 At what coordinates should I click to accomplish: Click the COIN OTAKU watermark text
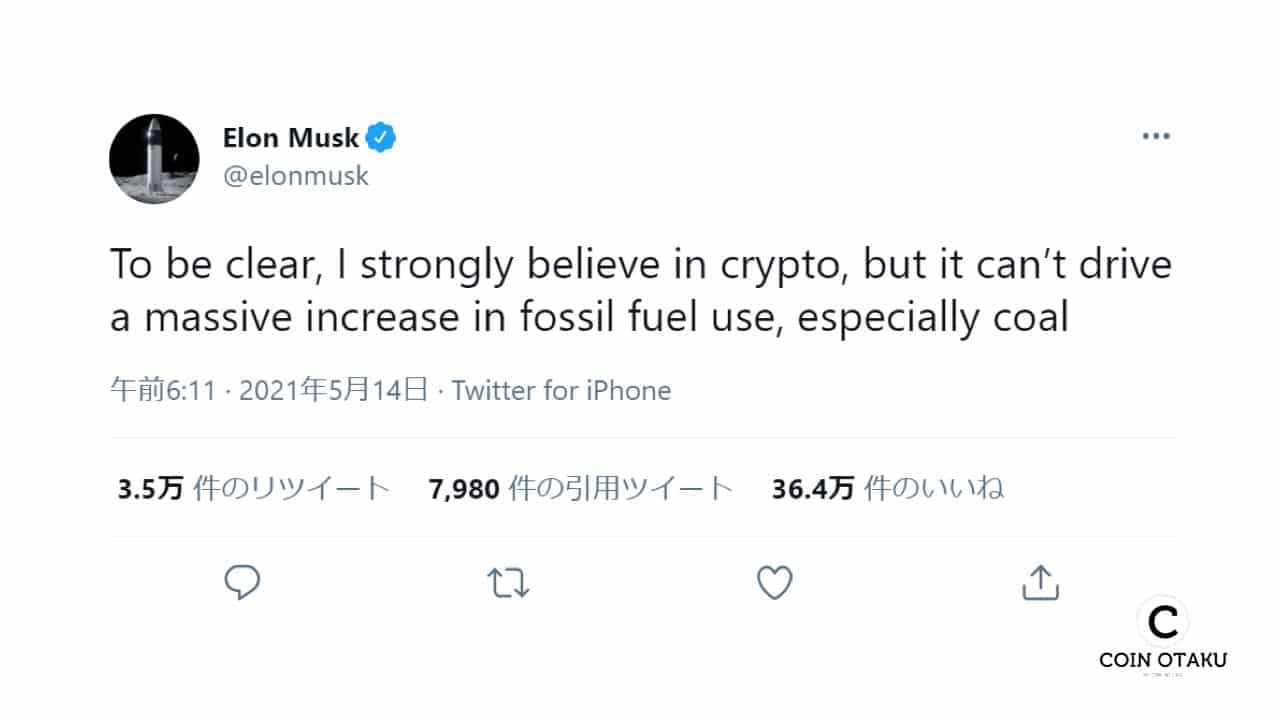coord(1162,659)
